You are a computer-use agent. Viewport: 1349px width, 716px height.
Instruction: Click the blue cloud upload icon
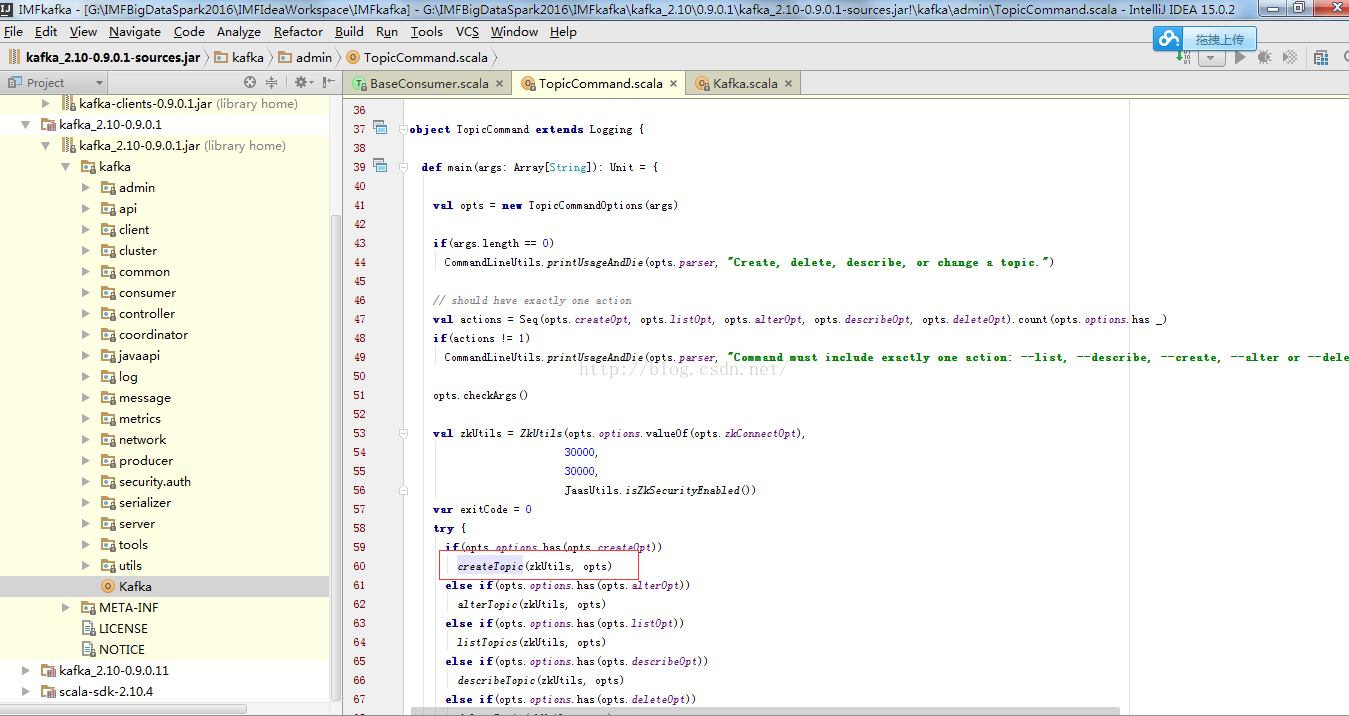pyautogui.click(x=1168, y=39)
